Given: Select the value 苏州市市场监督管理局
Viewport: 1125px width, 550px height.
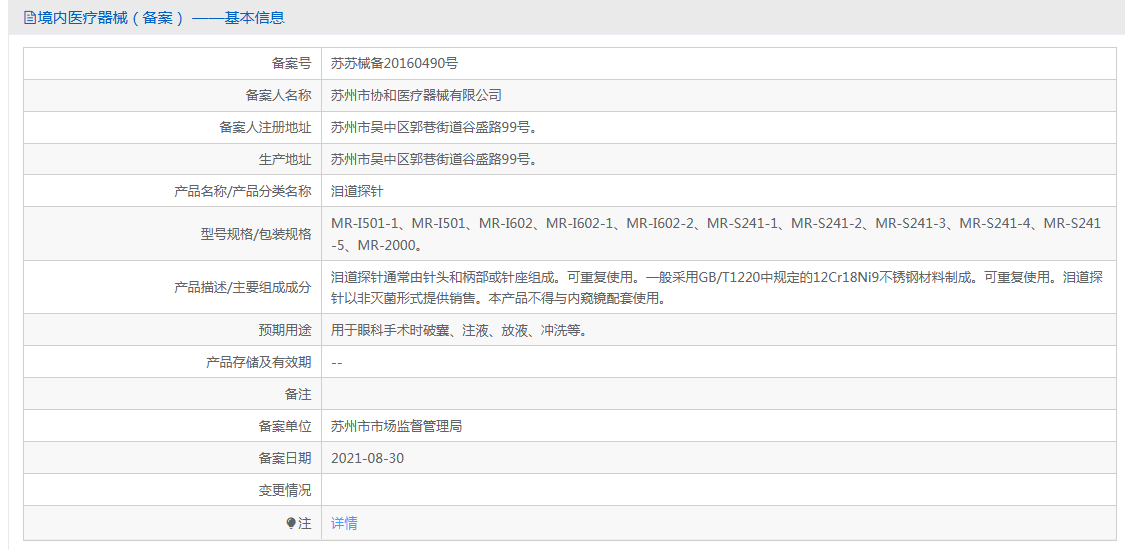Looking at the screenshot, I should click(396, 427).
